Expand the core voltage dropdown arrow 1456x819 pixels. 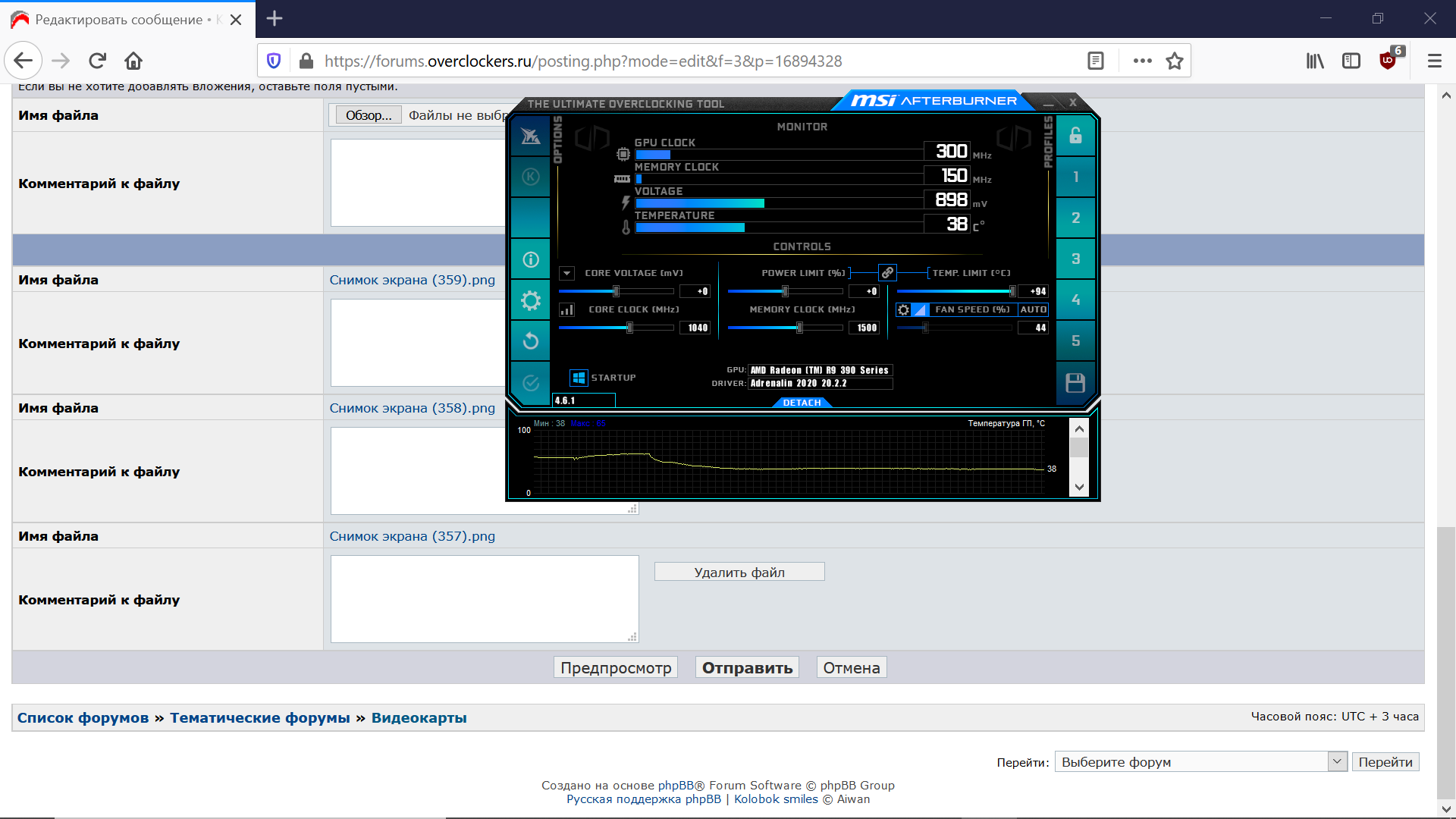(x=566, y=273)
